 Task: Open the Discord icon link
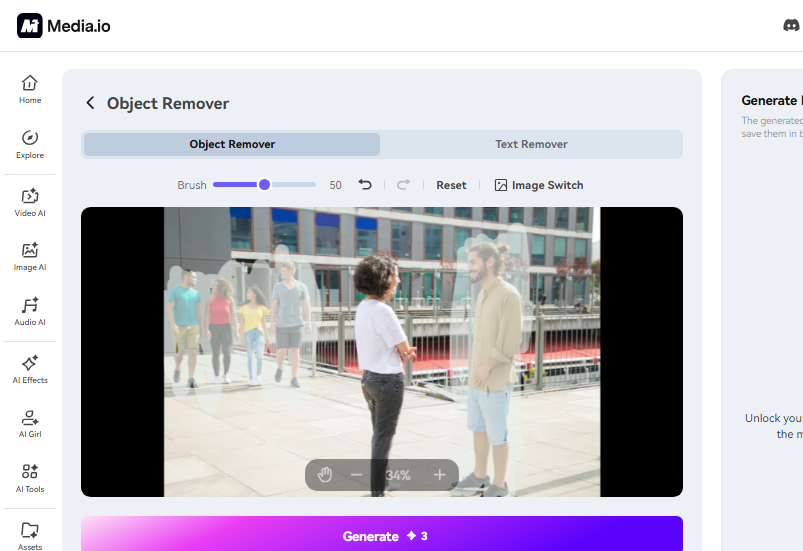click(x=791, y=25)
